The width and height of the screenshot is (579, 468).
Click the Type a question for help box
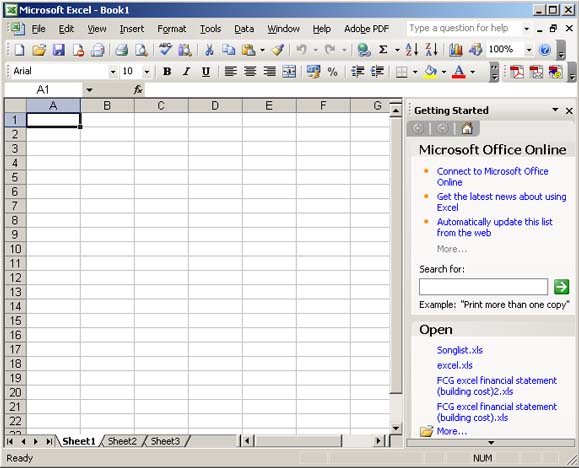pos(465,28)
